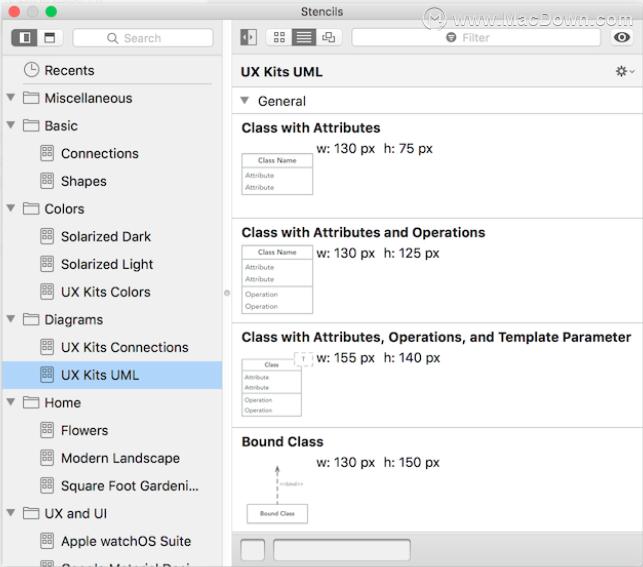Select UX Kits Connections label
This screenshot has height=567, width=643.
coord(125,347)
